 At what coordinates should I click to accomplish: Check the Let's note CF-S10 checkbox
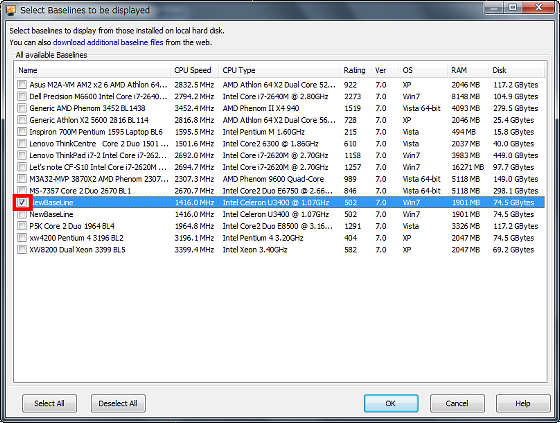(x=22, y=167)
